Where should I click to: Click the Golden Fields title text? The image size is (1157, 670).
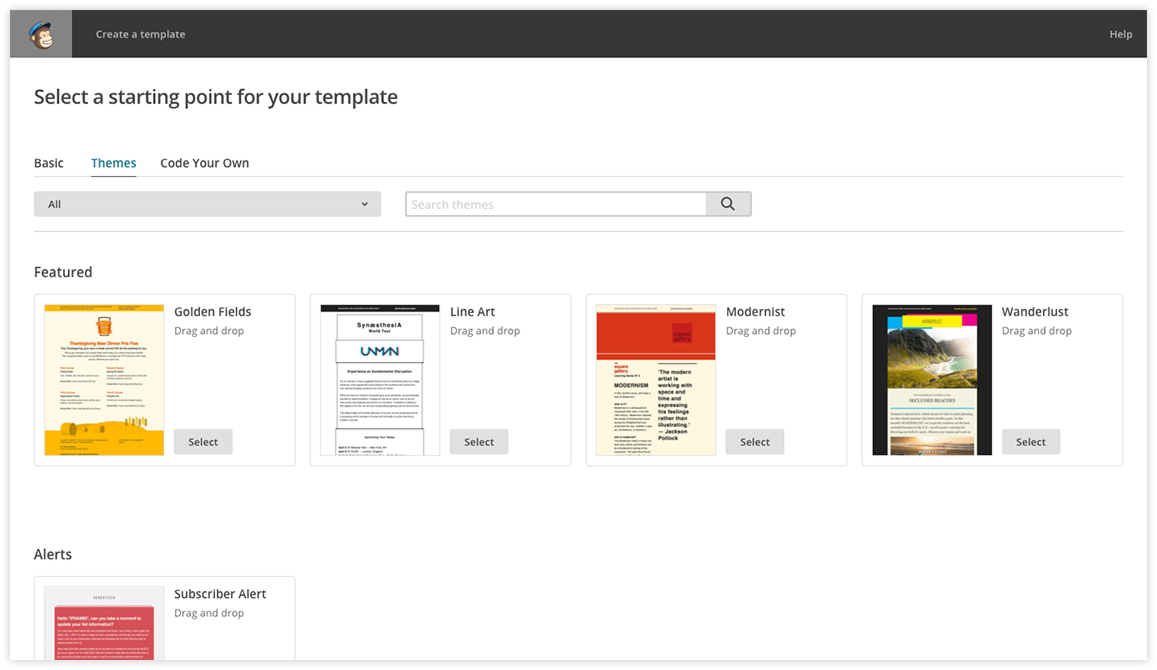213,312
